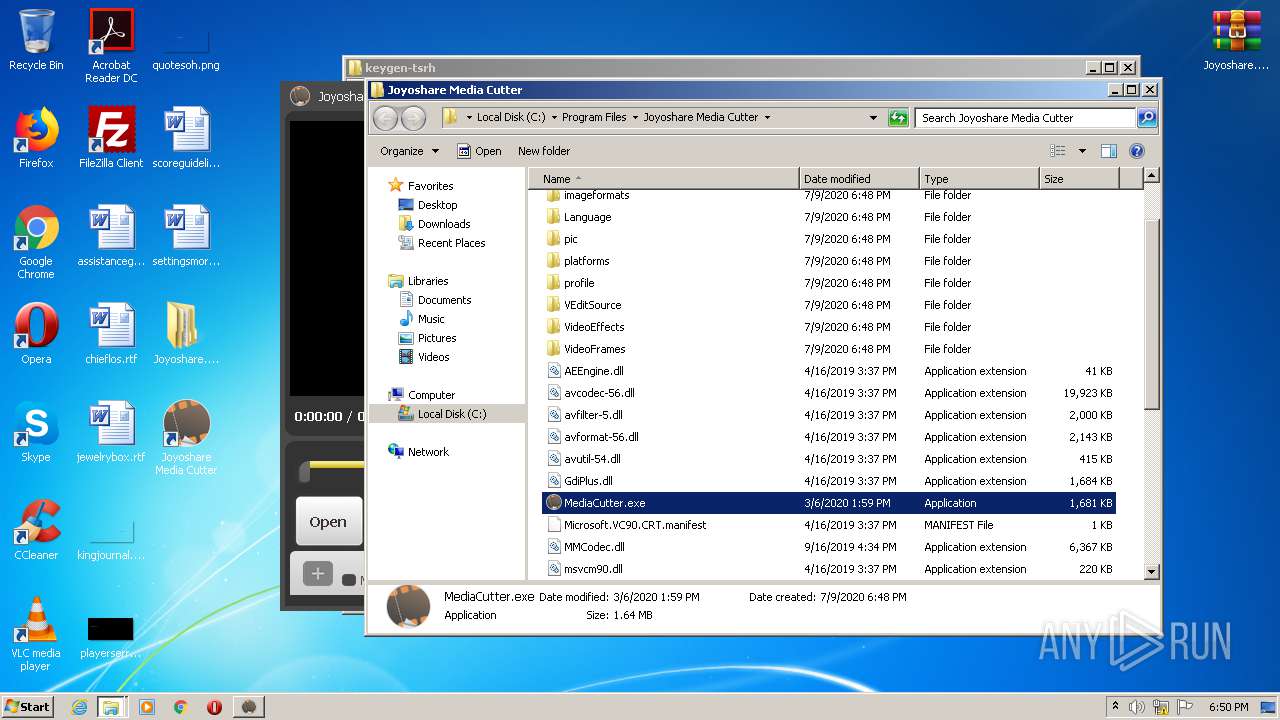Image resolution: width=1280 pixels, height=720 pixels.
Task: Open Google Chrome desktop shortcut
Action: [x=36, y=242]
